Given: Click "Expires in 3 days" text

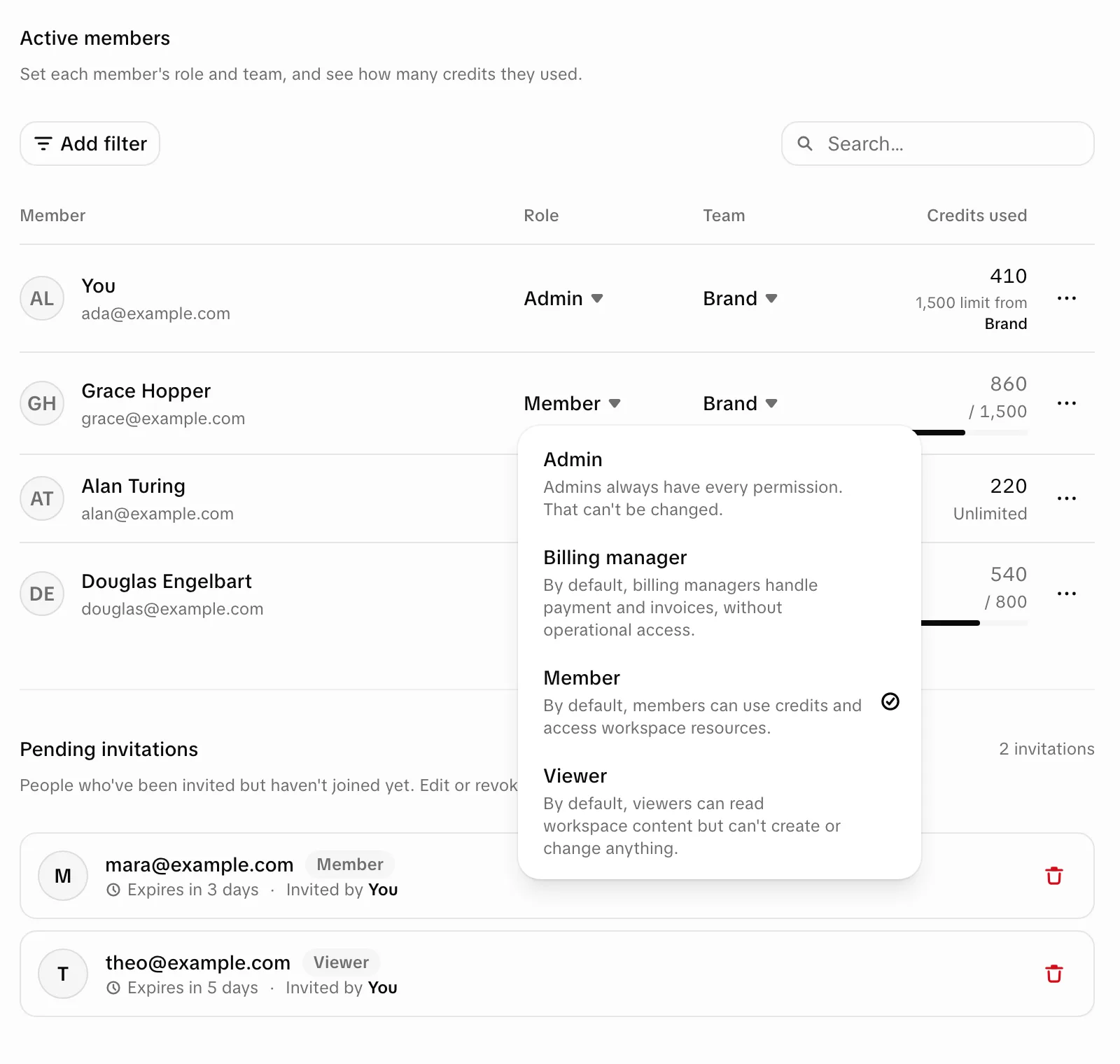Looking at the screenshot, I should [x=192, y=890].
